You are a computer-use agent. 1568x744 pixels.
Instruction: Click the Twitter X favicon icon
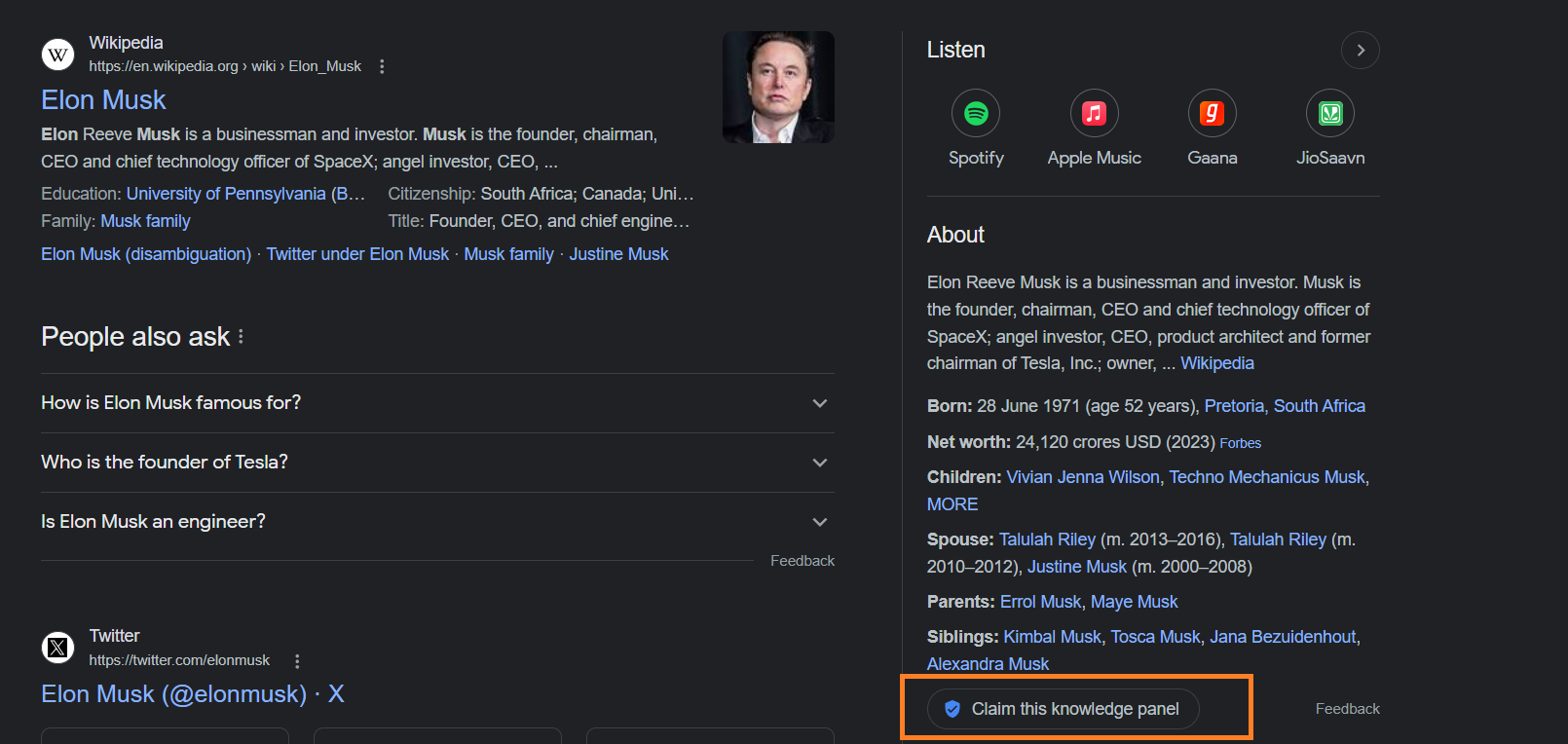[58, 648]
